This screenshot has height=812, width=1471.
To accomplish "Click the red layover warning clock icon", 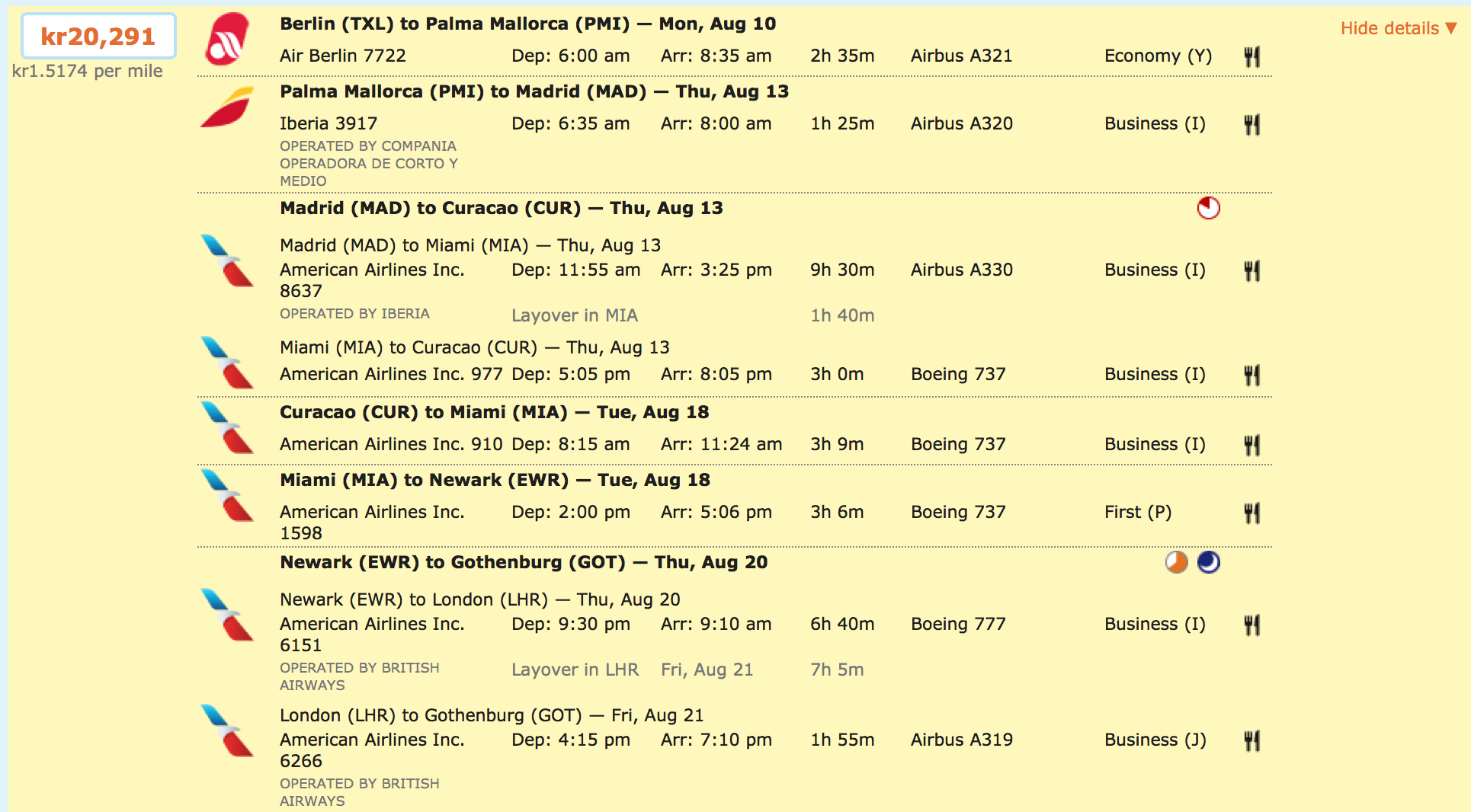I will 1208,208.
